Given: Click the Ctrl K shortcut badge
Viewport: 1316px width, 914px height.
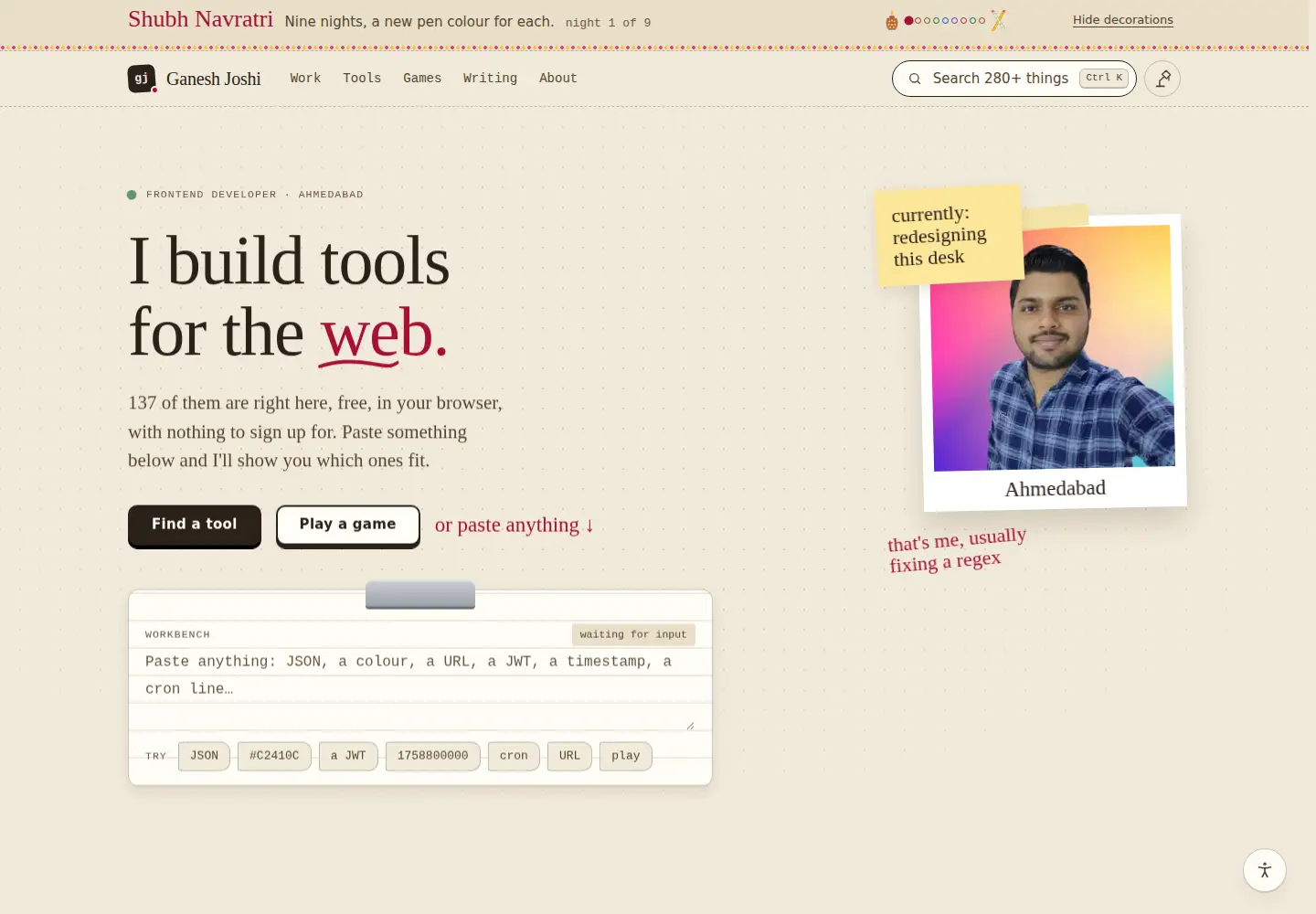Looking at the screenshot, I should (1104, 79).
